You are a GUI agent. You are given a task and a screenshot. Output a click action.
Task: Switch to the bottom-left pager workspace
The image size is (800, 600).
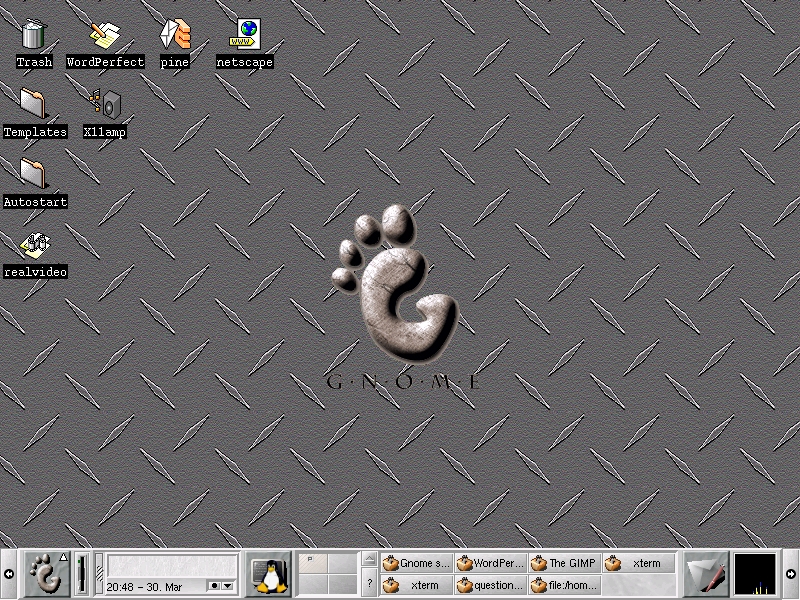[313, 584]
